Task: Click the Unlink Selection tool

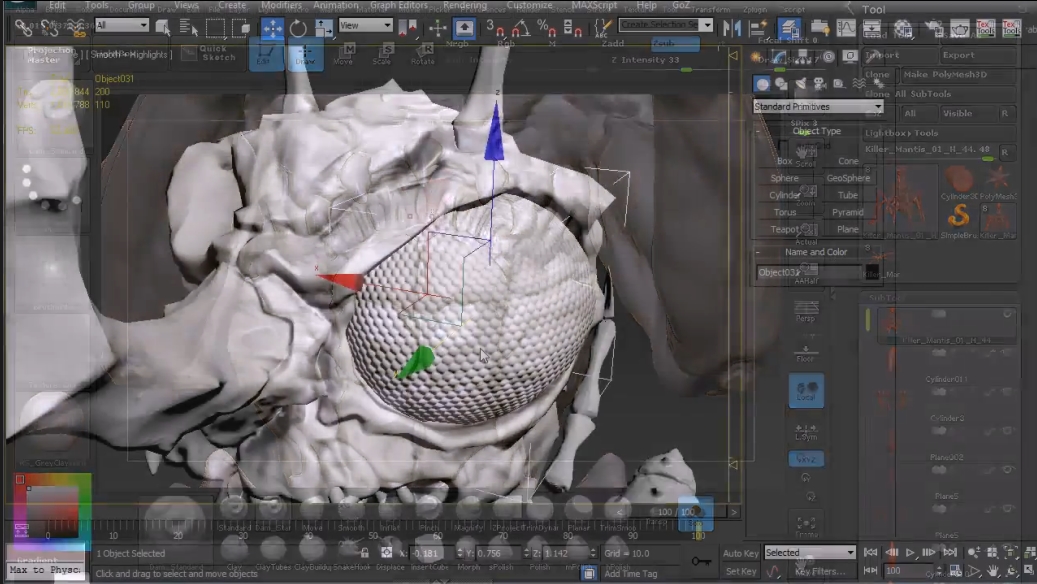Action: click(x=50, y=28)
